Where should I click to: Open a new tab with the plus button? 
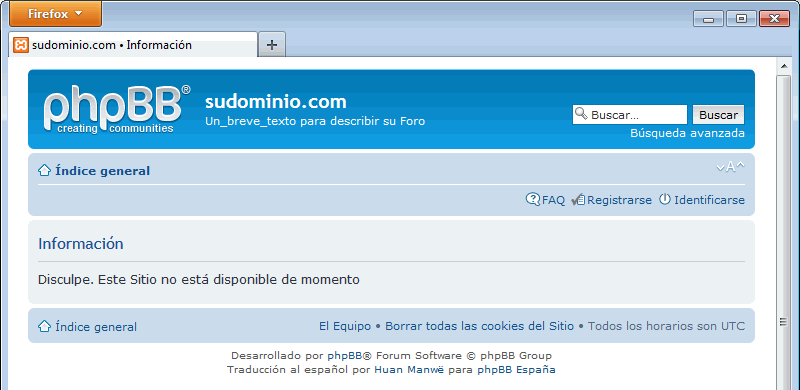[272, 45]
